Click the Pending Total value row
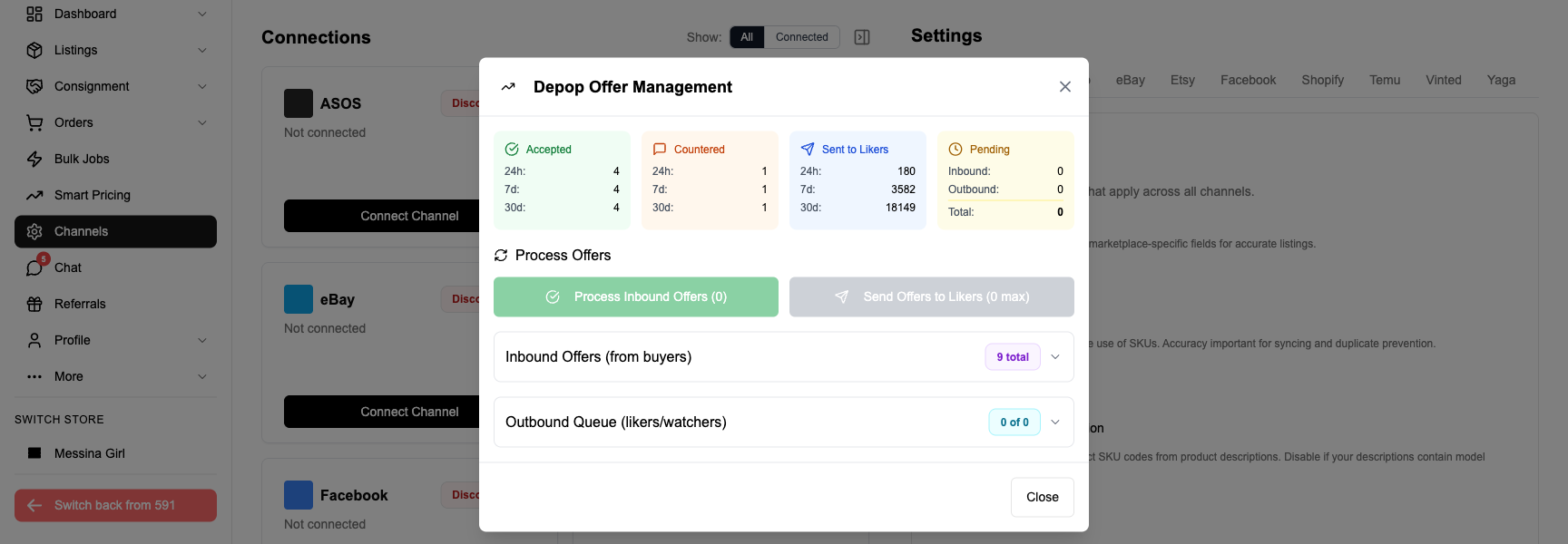The height and width of the screenshot is (544, 1568). click(1005, 212)
